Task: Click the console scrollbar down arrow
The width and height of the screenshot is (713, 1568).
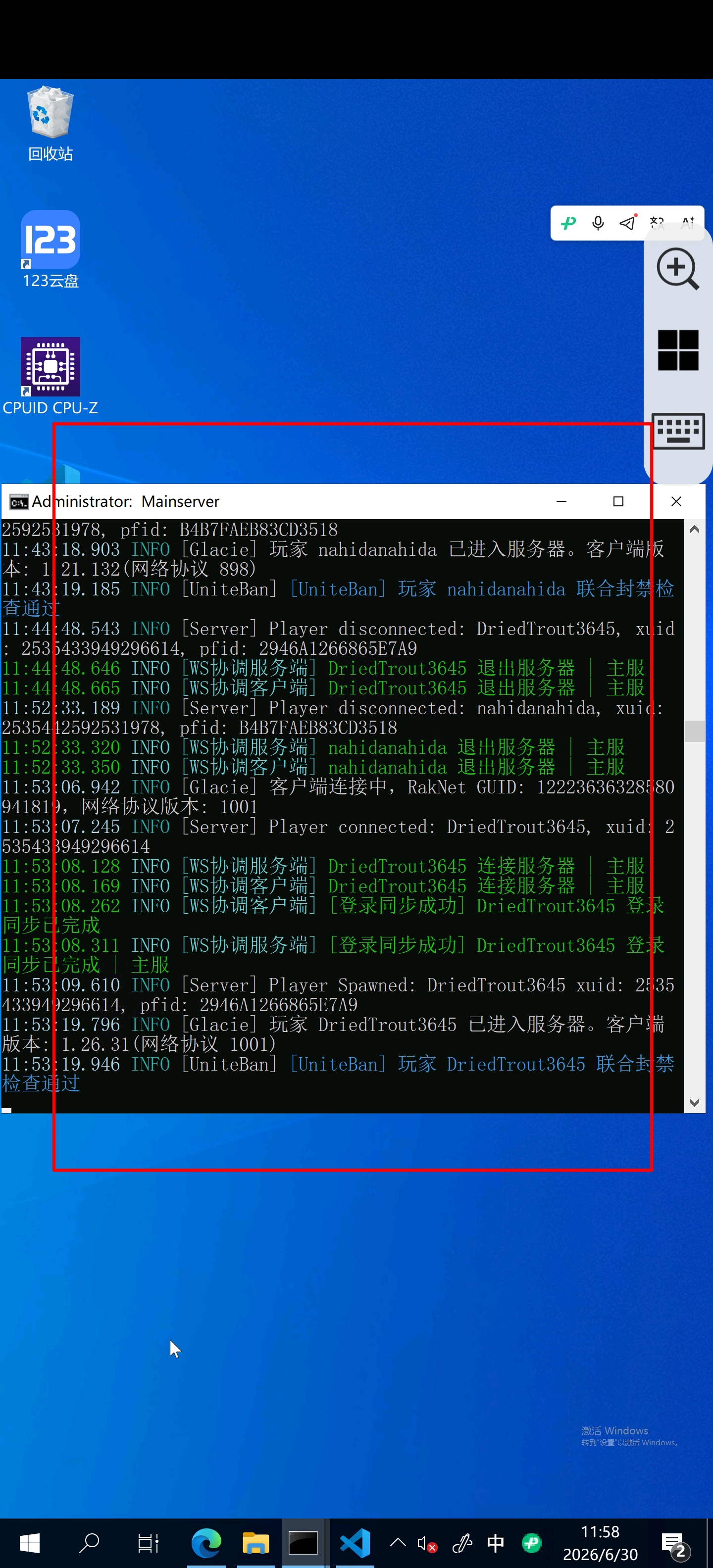Action: point(695,1102)
